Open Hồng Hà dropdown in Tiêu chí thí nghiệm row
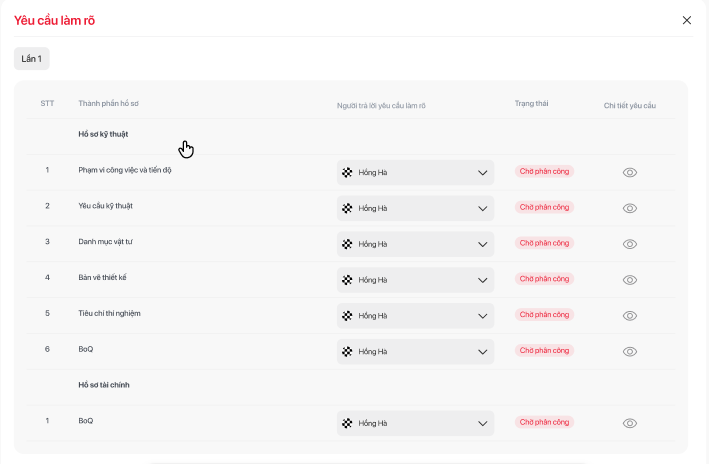Viewport: 709px width, 464px height. 415,316
